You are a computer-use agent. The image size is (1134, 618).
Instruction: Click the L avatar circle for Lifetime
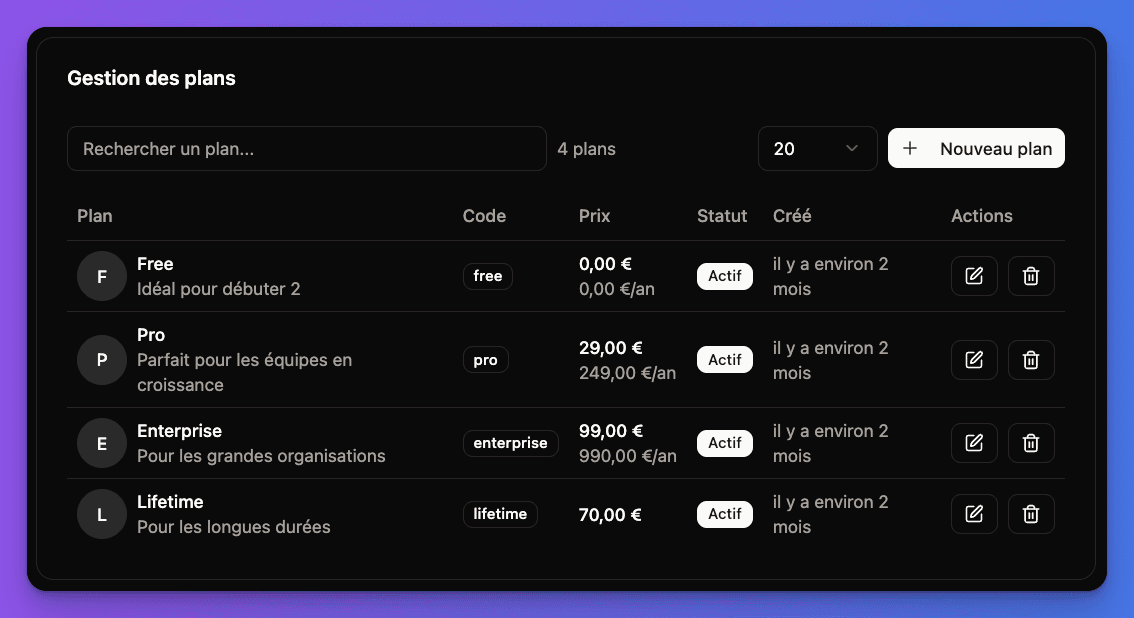(x=101, y=513)
